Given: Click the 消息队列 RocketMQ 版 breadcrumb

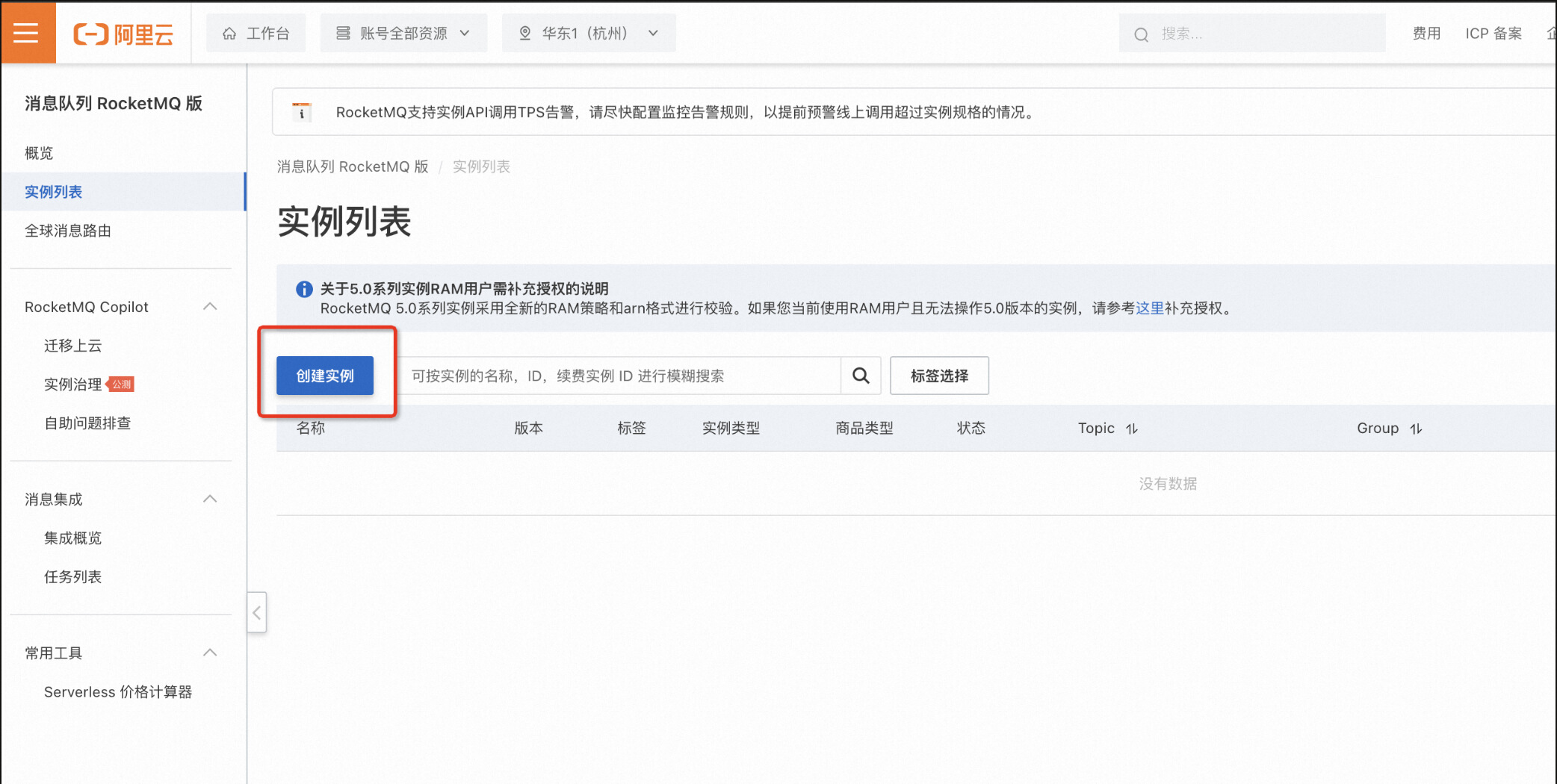Looking at the screenshot, I should point(353,167).
